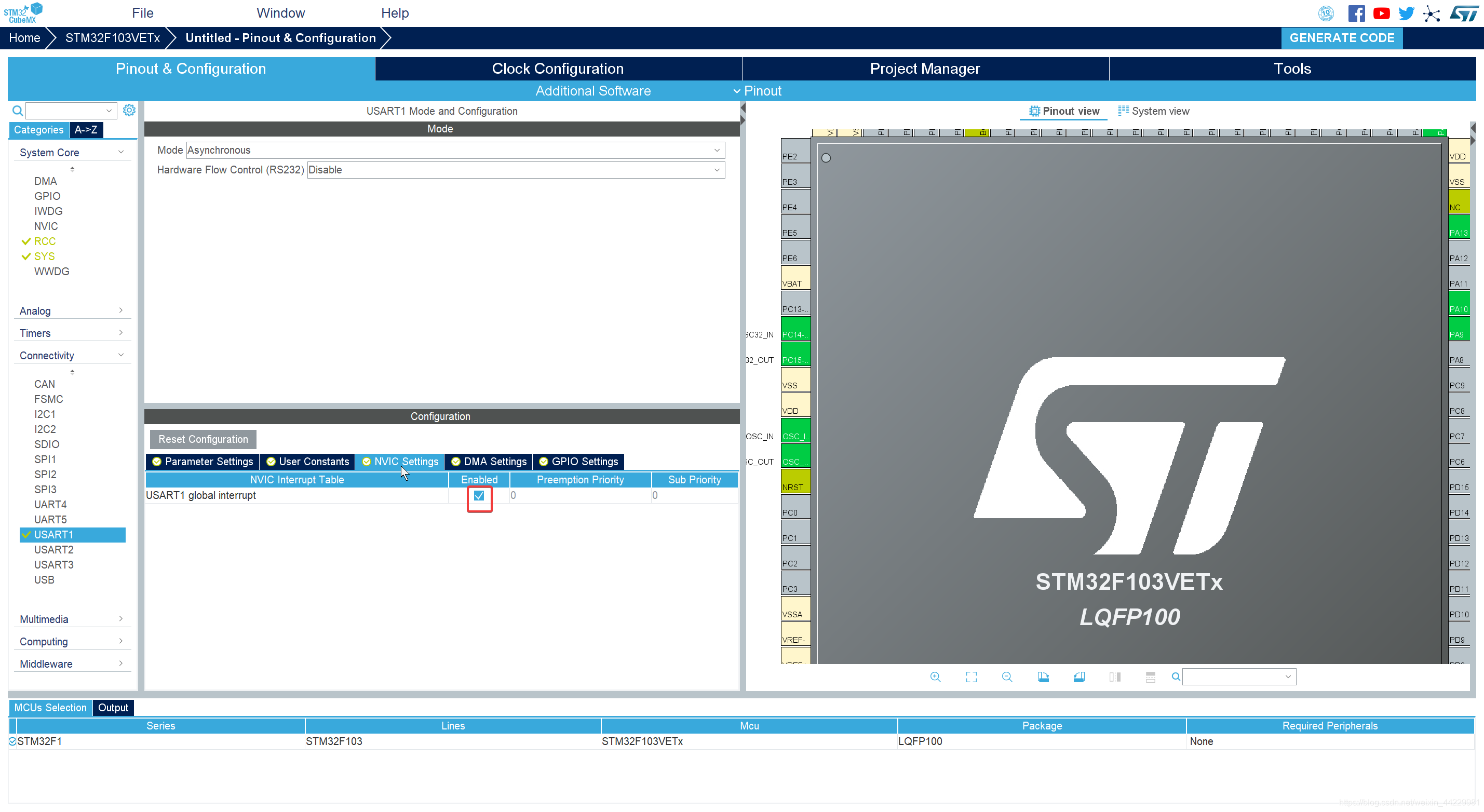Rotate the chip view clockwise
Image resolution: width=1484 pixels, height=812 pixels.
(x=1043, y=676)
